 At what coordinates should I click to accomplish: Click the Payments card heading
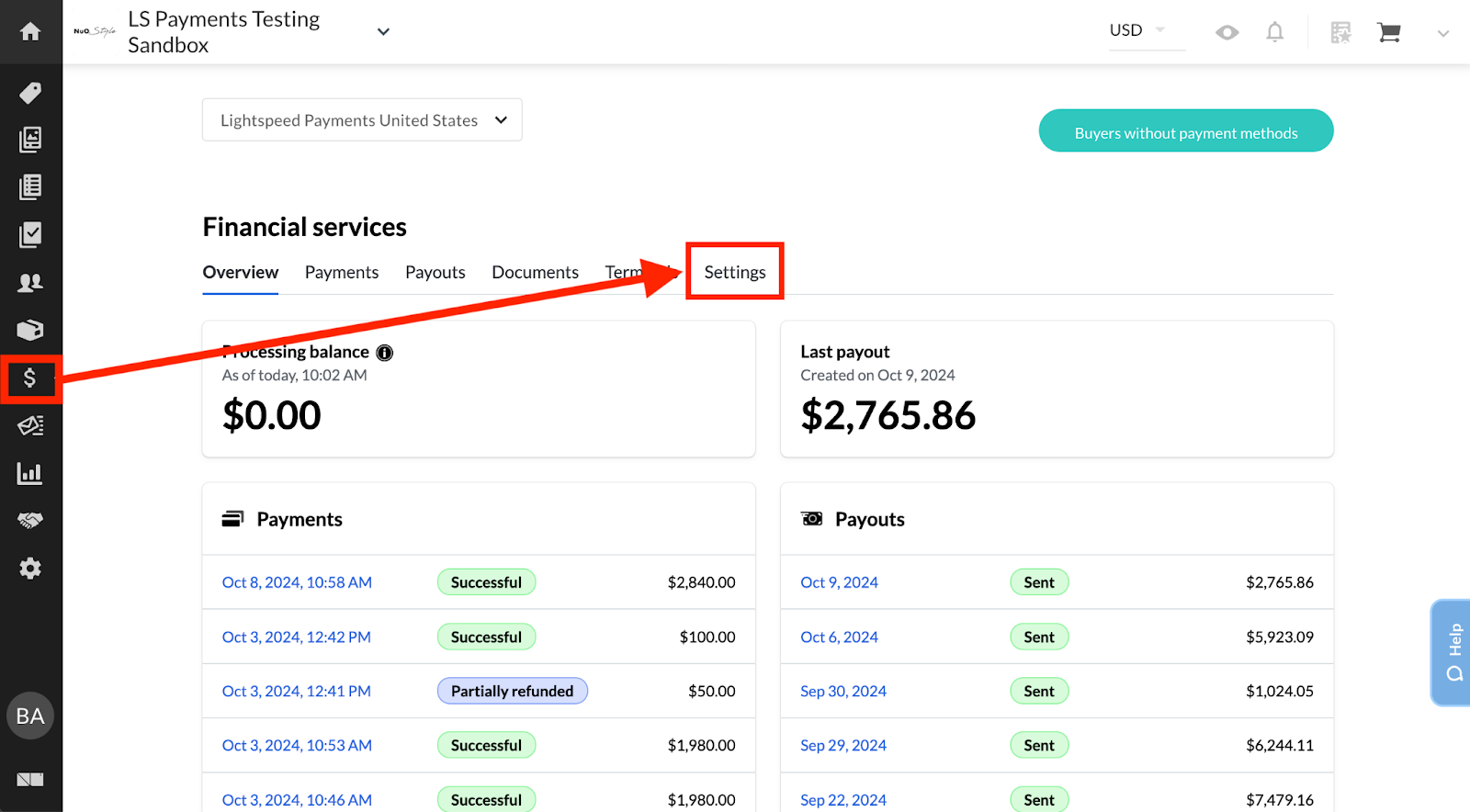tap(300, 520)
